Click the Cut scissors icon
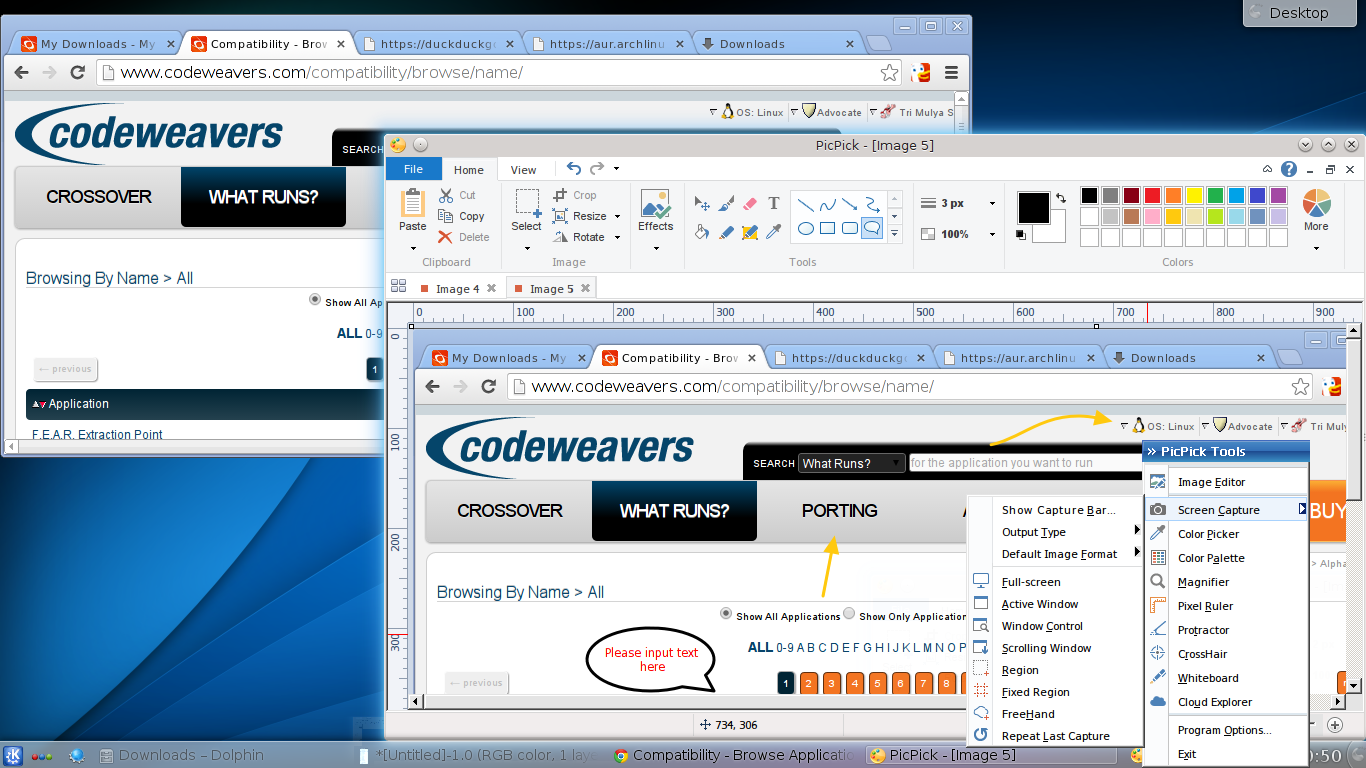Screen dimensions: 1366x768 pos(446,195)
